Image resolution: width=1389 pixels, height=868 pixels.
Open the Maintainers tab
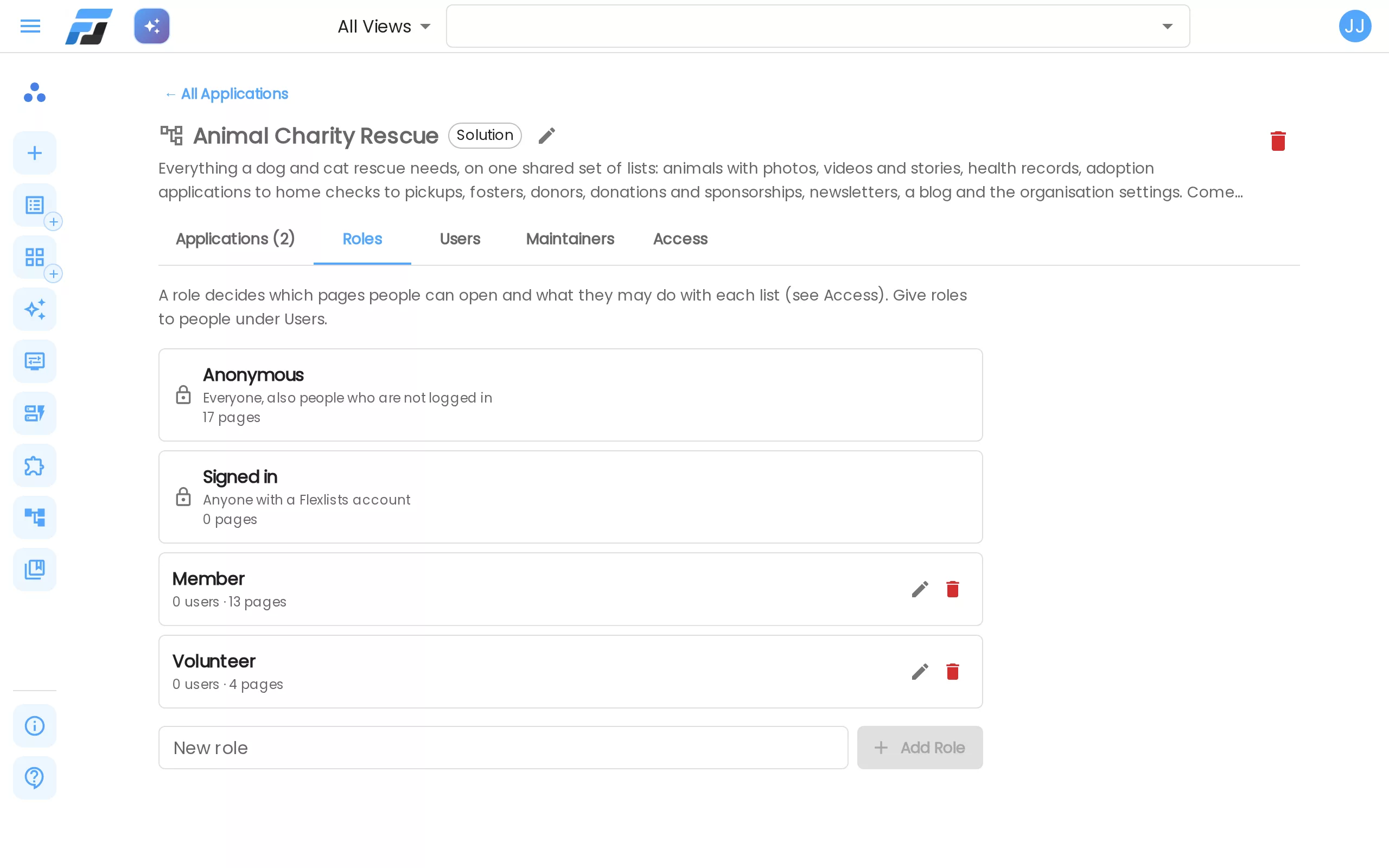[x=570, y=239]
